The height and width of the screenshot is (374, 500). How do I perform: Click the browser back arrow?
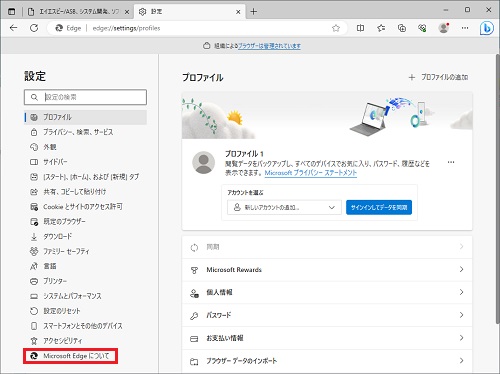[13, 28]
